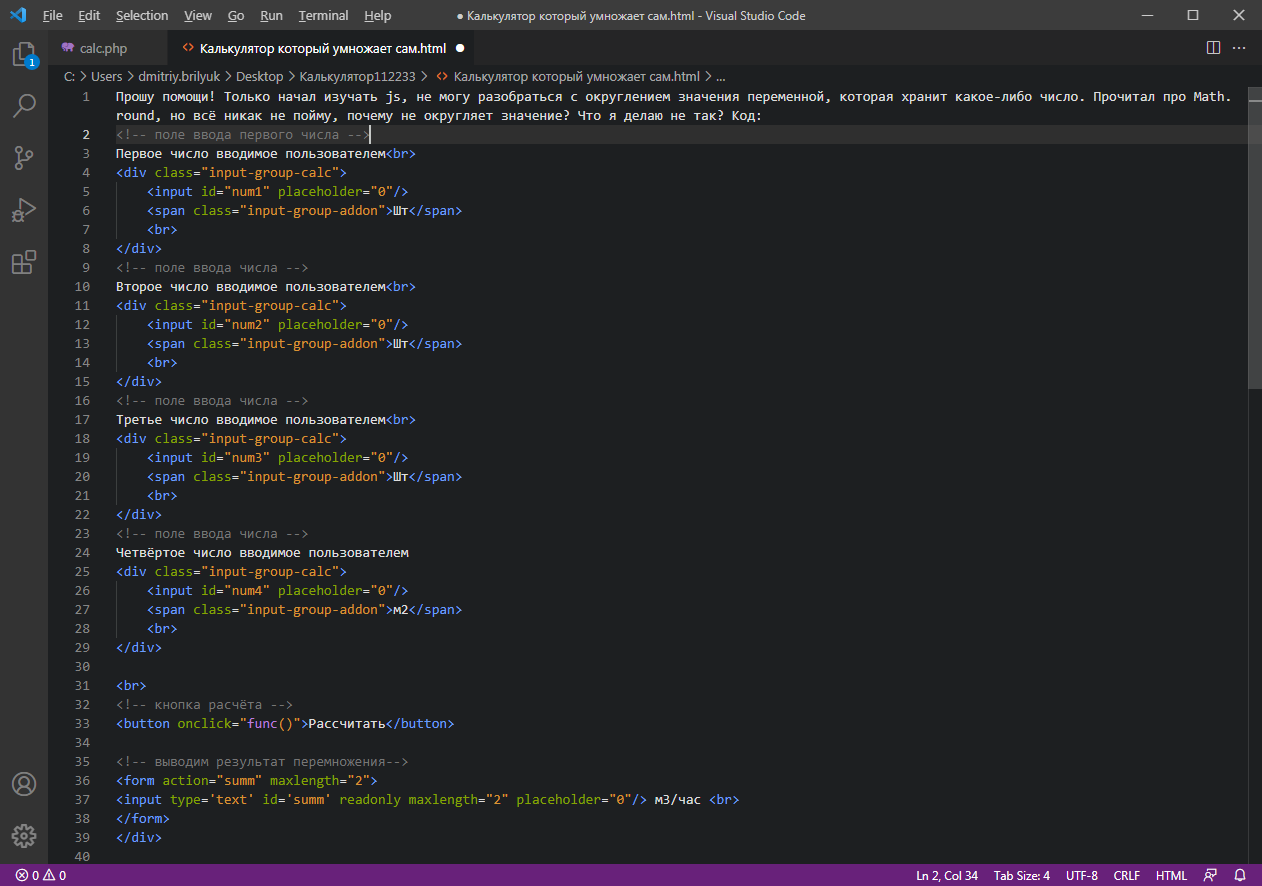The width and height of the screenshot is (1262, 886).
Task: Change indentation via Tab Size: 4
Action: click(1022, 876)
